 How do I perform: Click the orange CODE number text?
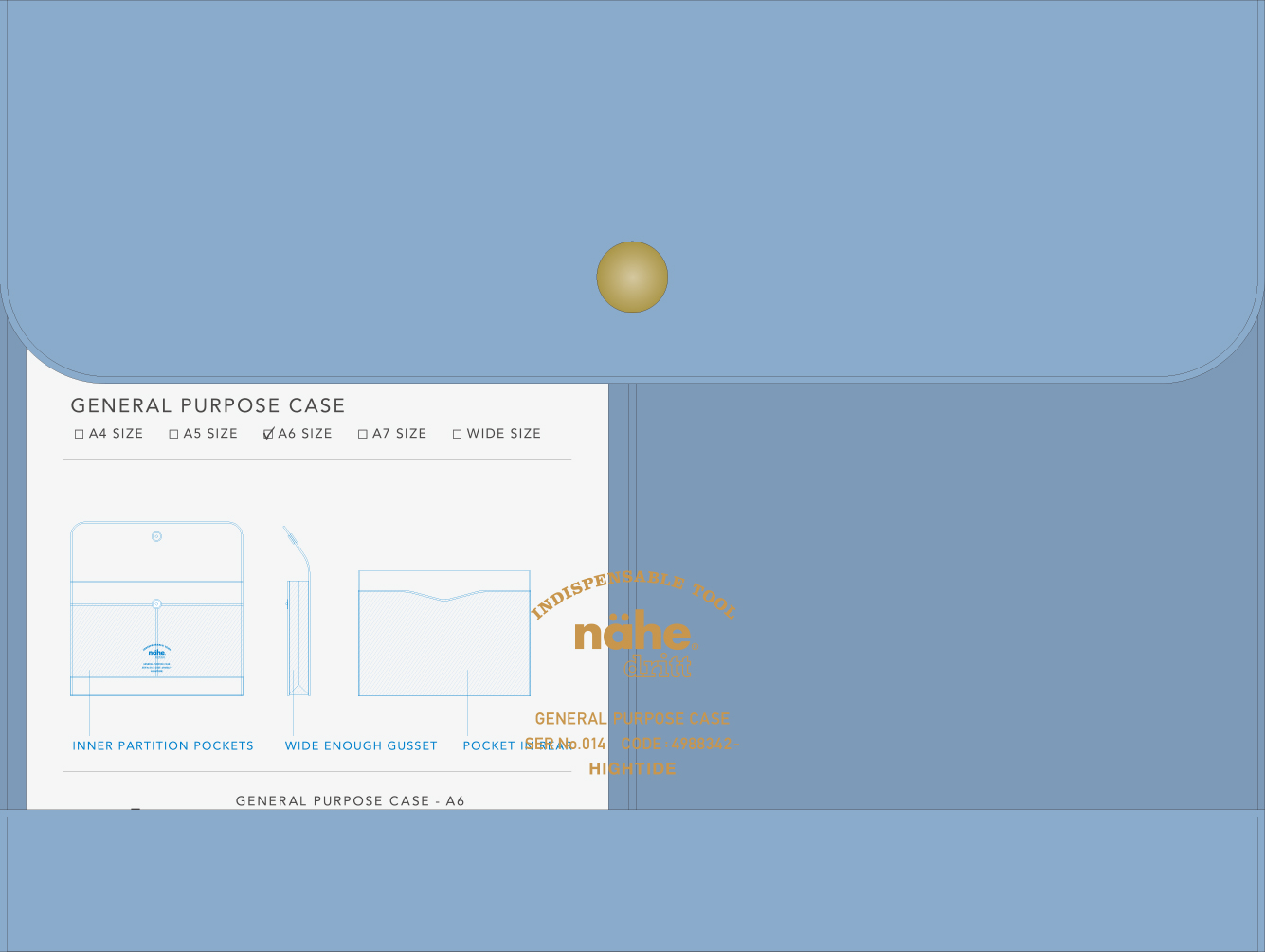coord(679,744)
